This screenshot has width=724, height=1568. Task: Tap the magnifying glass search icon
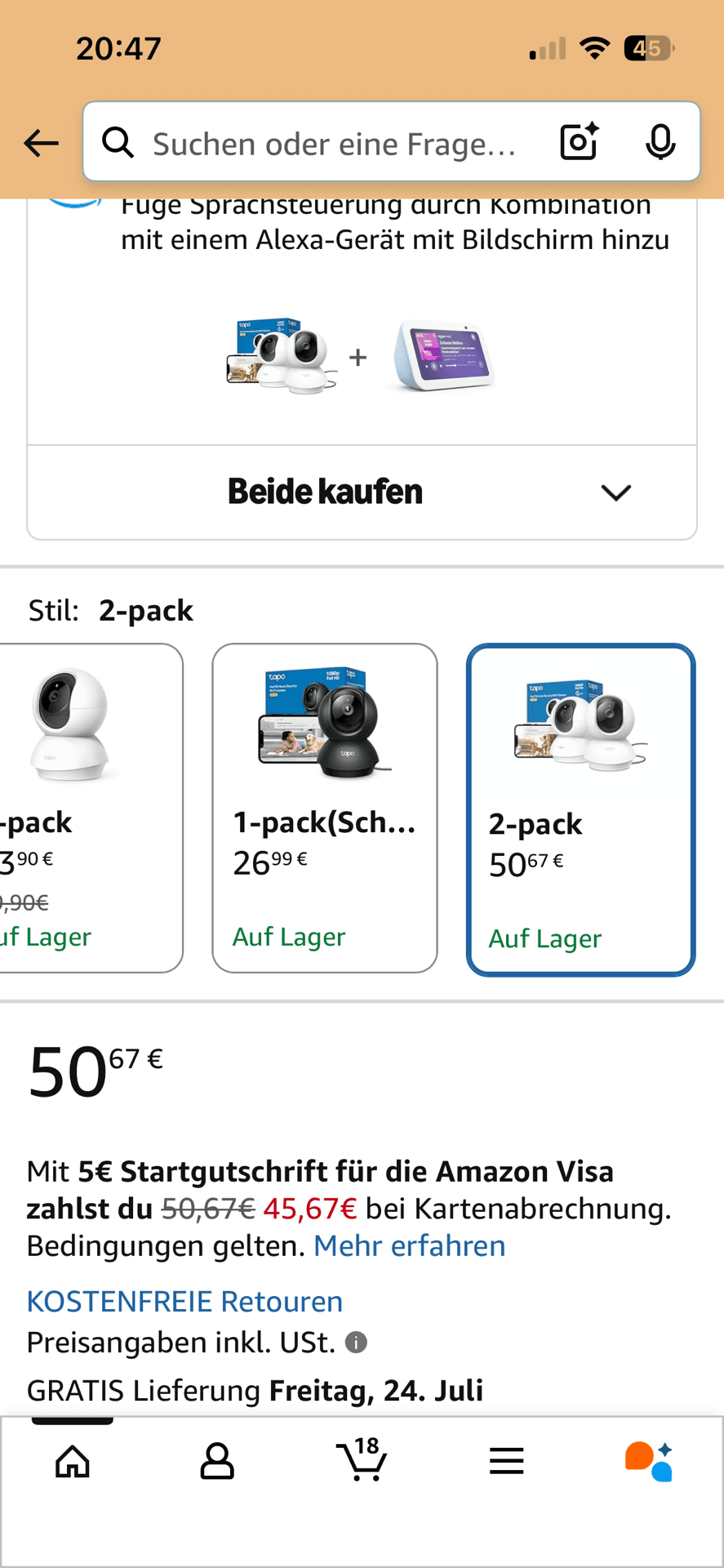tap(118, 142)
